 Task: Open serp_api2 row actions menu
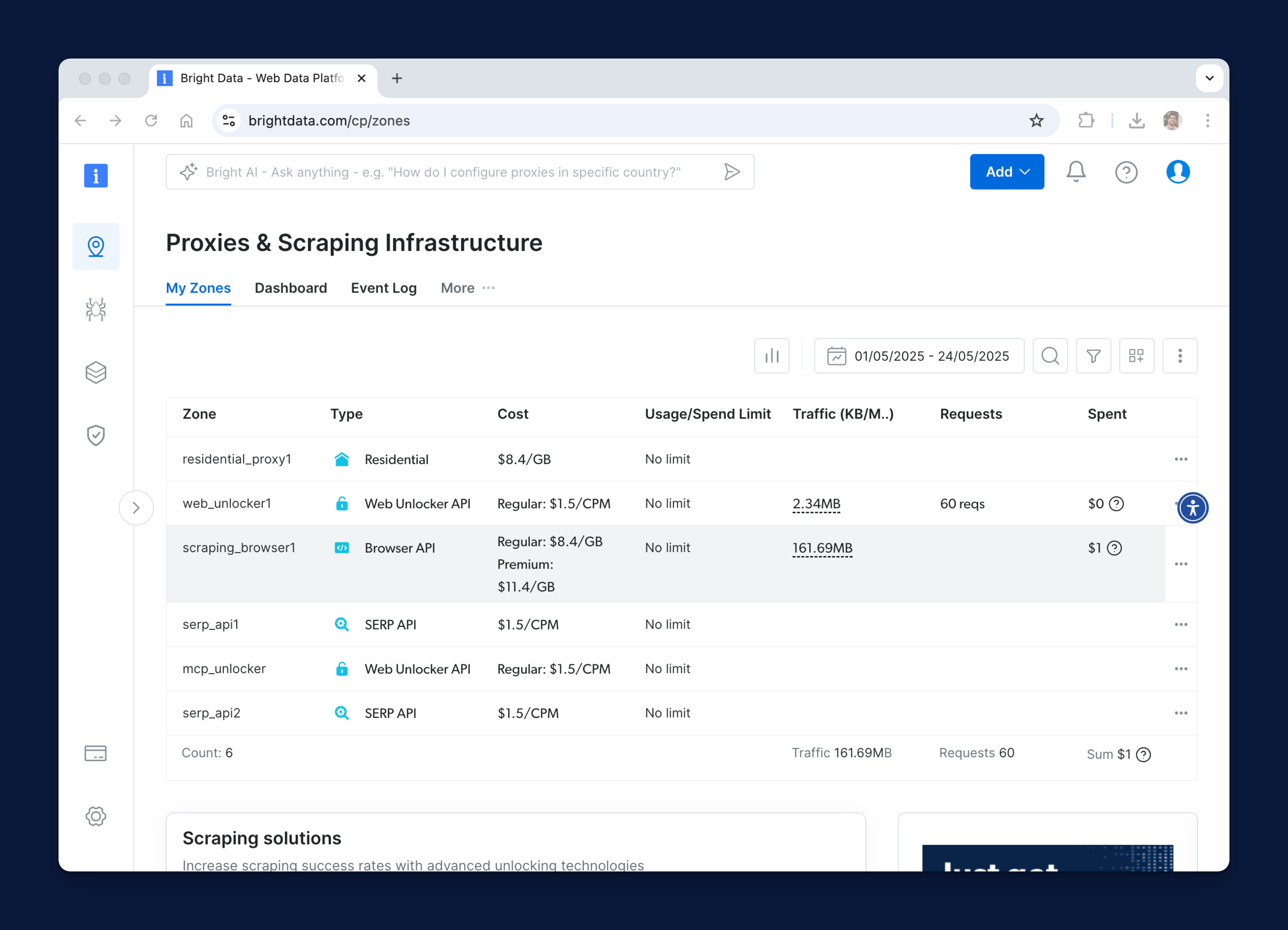[1181, 713]
